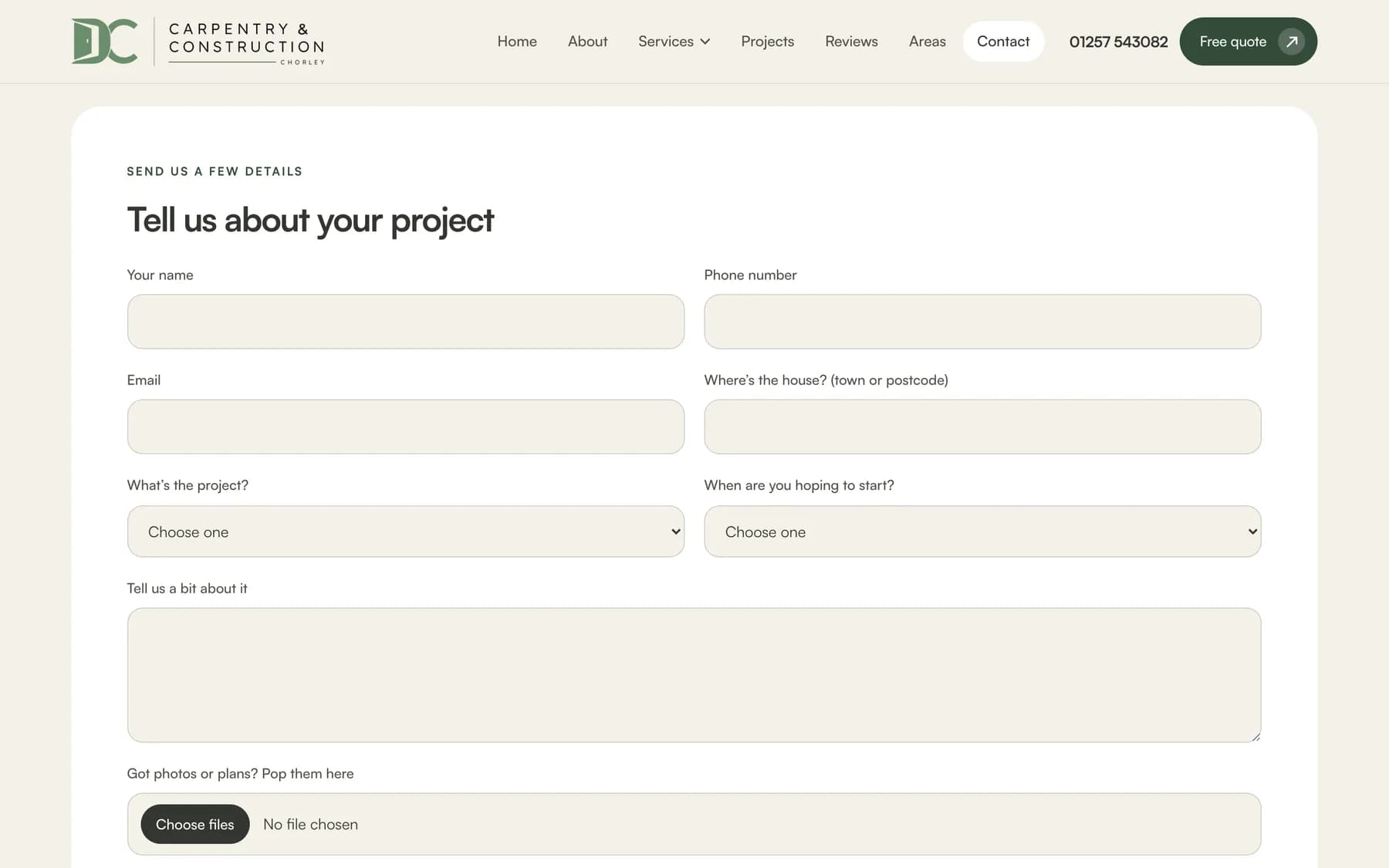Viewport: 1389px width, 868px height.
Task: Click the town or postcode field
Action: [982, 427]
